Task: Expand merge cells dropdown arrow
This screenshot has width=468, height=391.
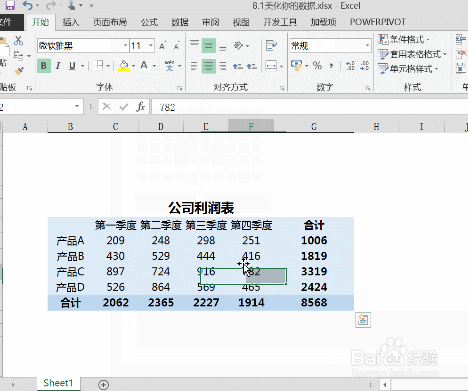Action: pyautogui.click(x=281, y=66)
